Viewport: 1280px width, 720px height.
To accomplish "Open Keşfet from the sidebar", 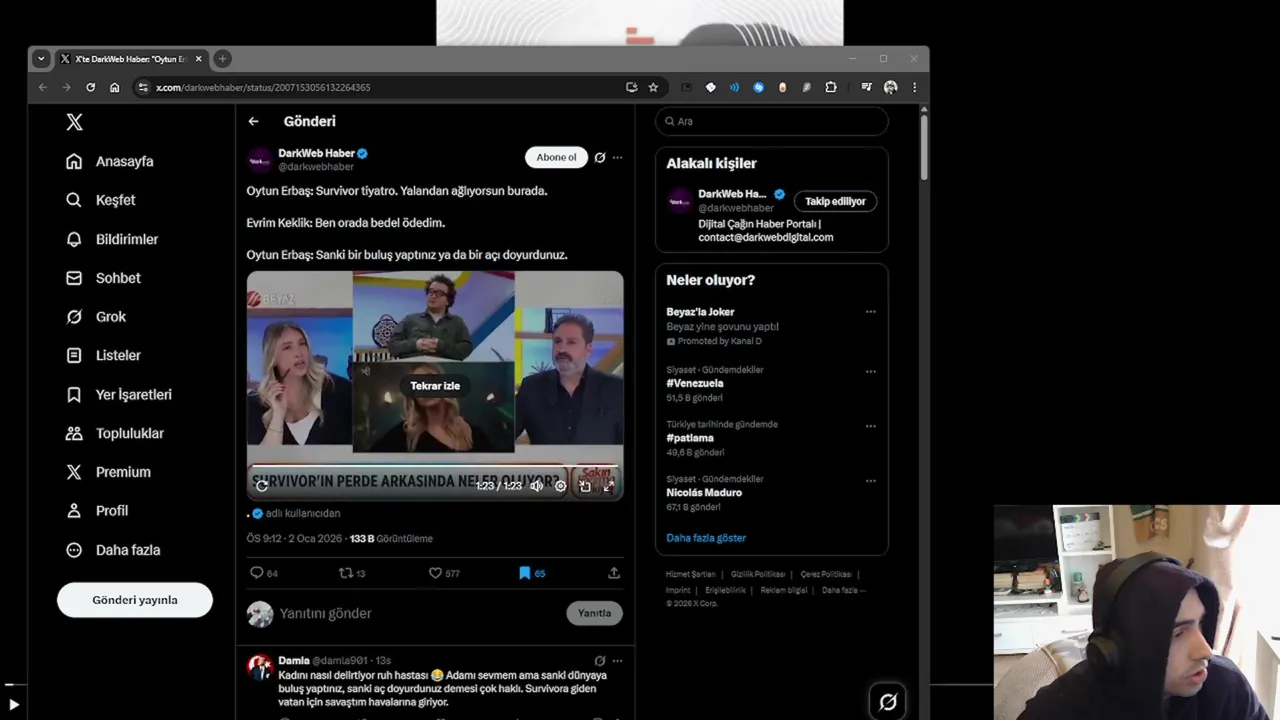I will pyautogui.click(x=101, y=200).
